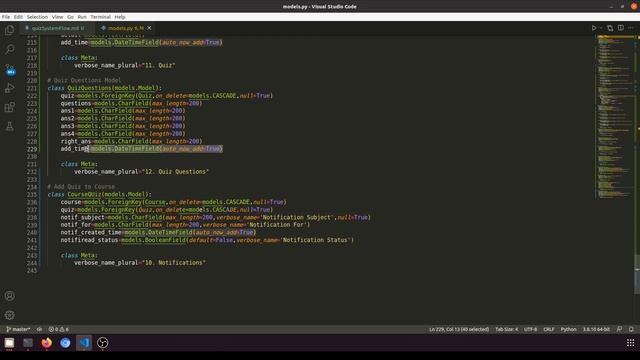
Task: Show Applications grid icon
Action: (631, 343)
